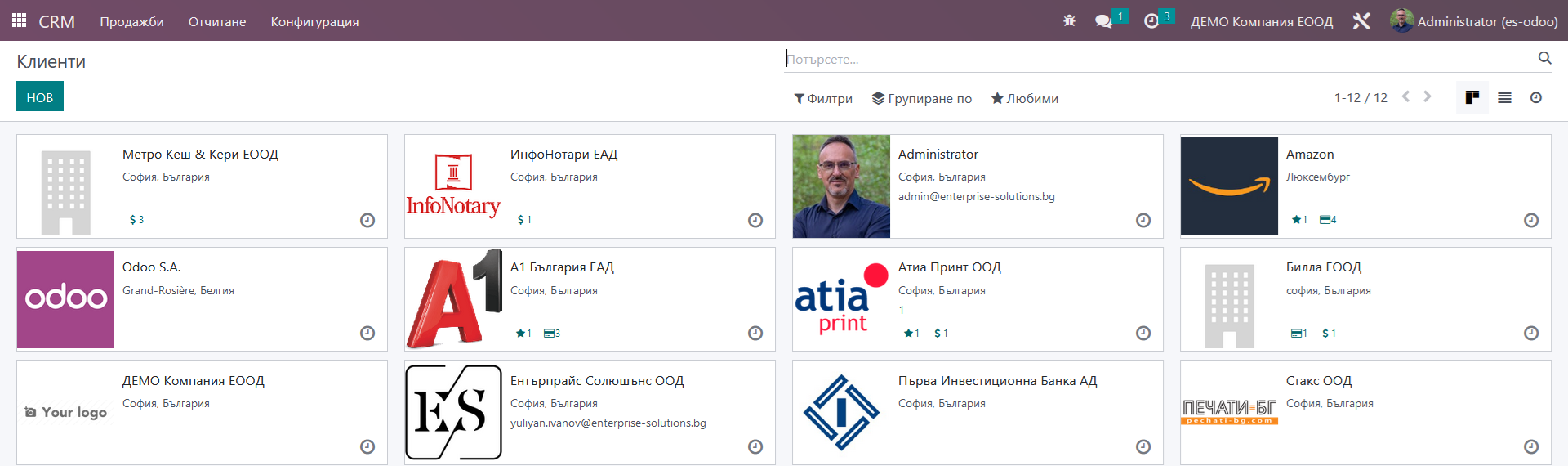Switch to Kanban view
Image resolution: width=1568 pixels, height=466 pixels.
click(x=1472, y=98)
